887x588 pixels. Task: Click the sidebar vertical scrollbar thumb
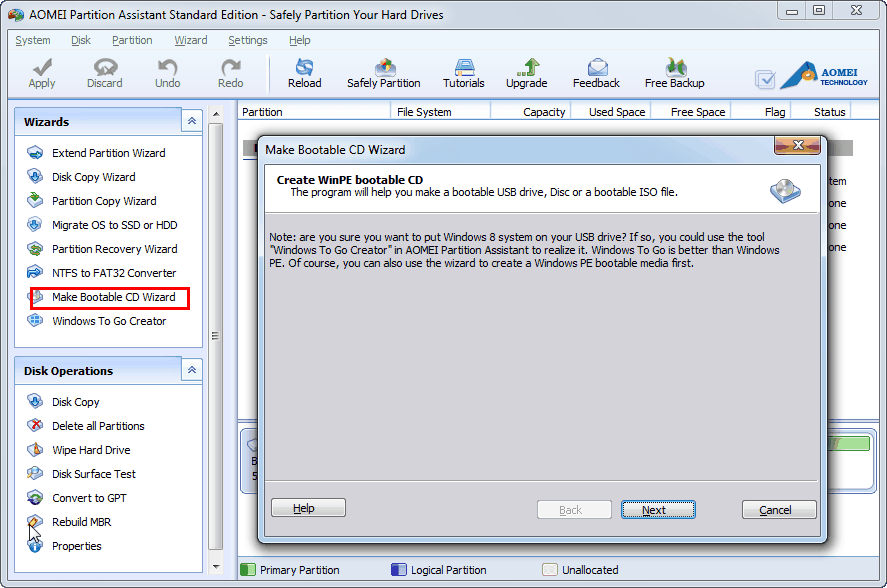coord(216,336)
